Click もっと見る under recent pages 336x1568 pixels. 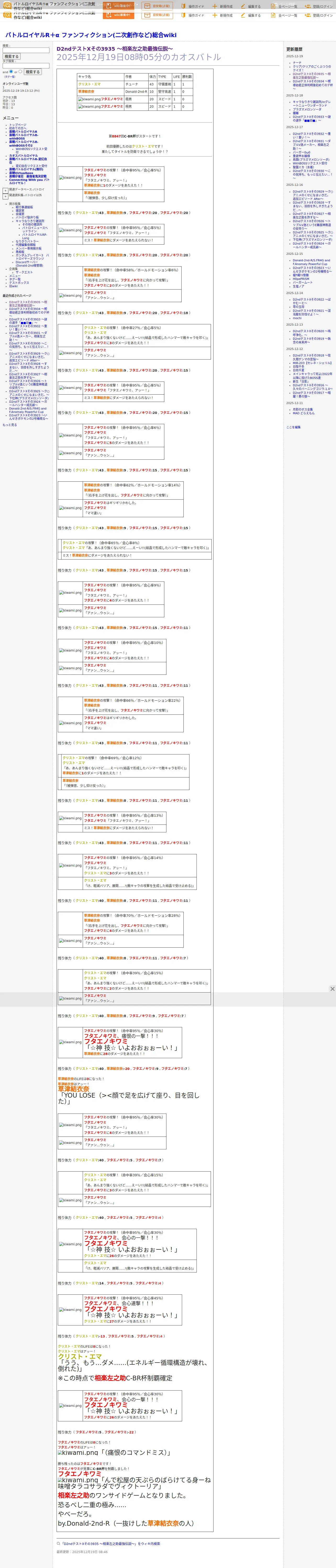(x=10, y=425)
